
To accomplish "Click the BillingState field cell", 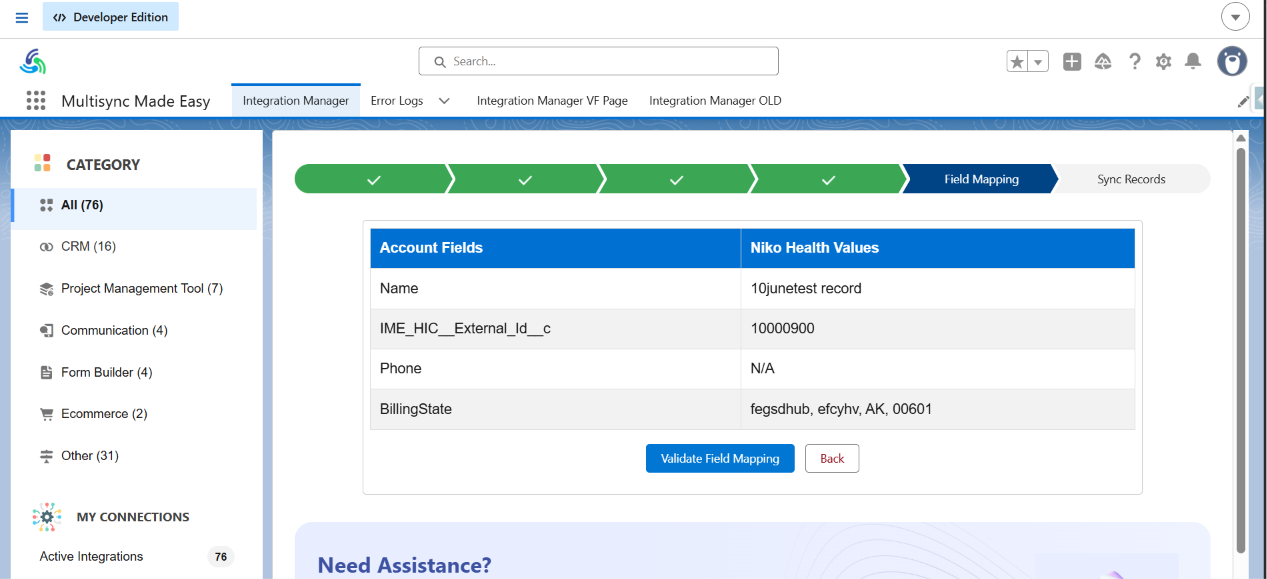I will (x=556, y=409).
